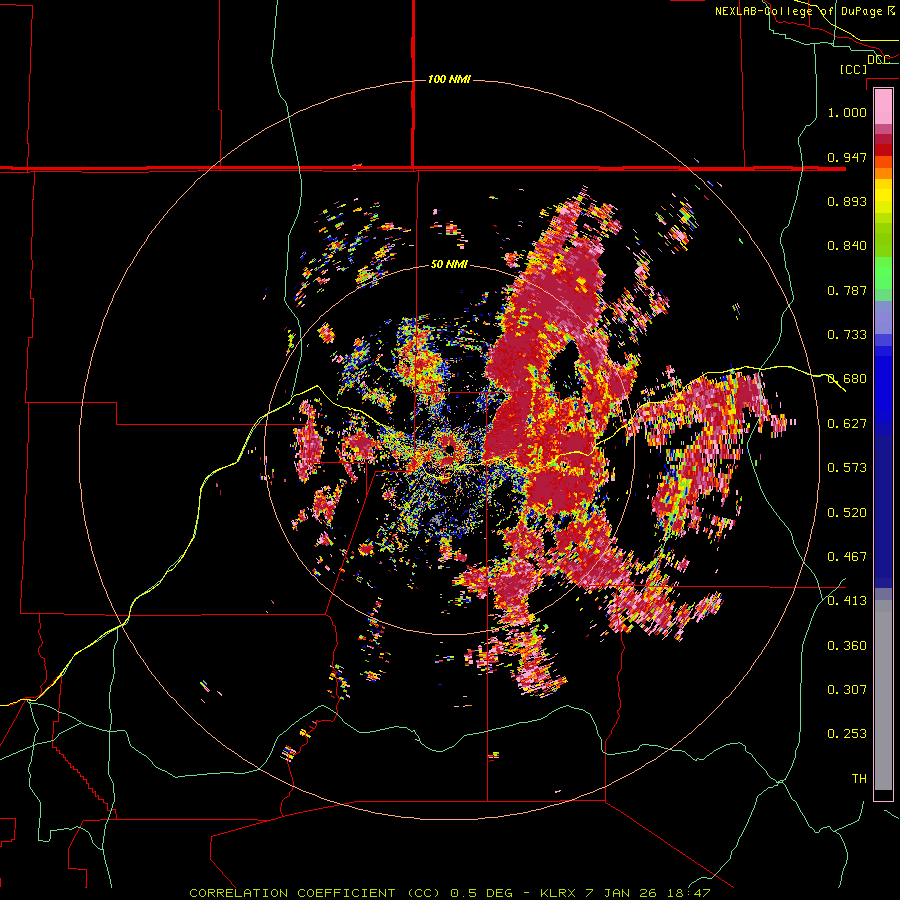This screenshot has height=900, width=900.
Task: Click the 0.360 scale value
Action: (x=847, y=646)
